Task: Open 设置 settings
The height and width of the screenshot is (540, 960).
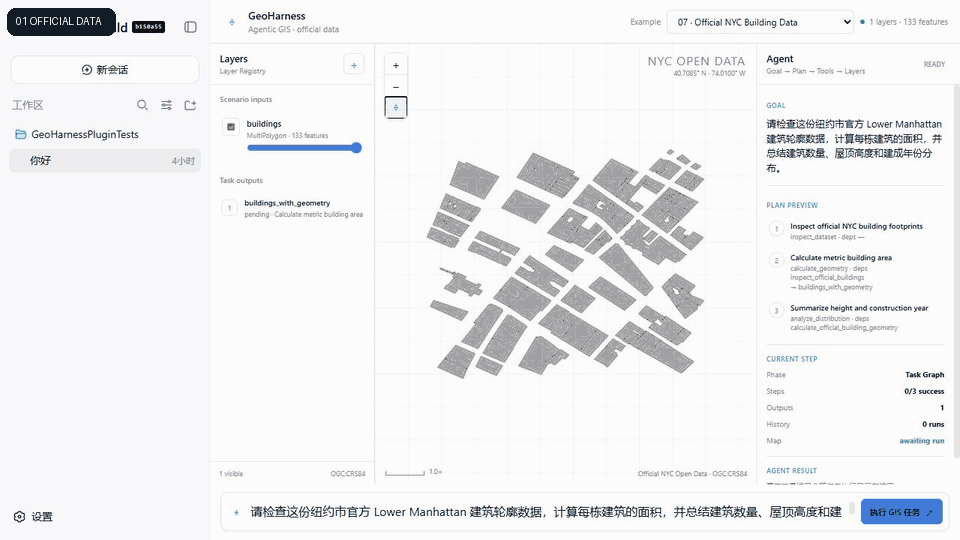Action: pos(34,517)
